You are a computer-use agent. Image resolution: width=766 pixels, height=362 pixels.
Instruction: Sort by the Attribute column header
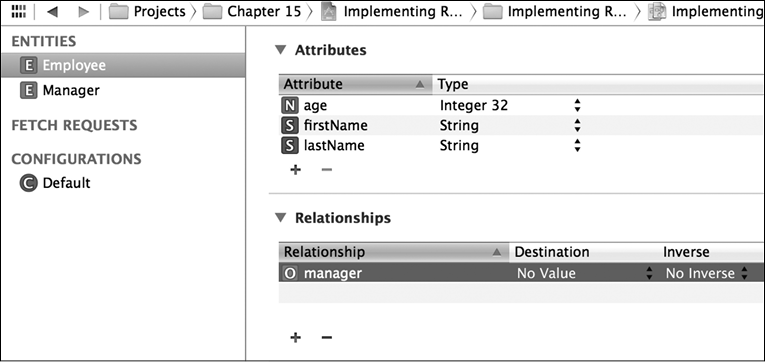click(x=355, y=85)
